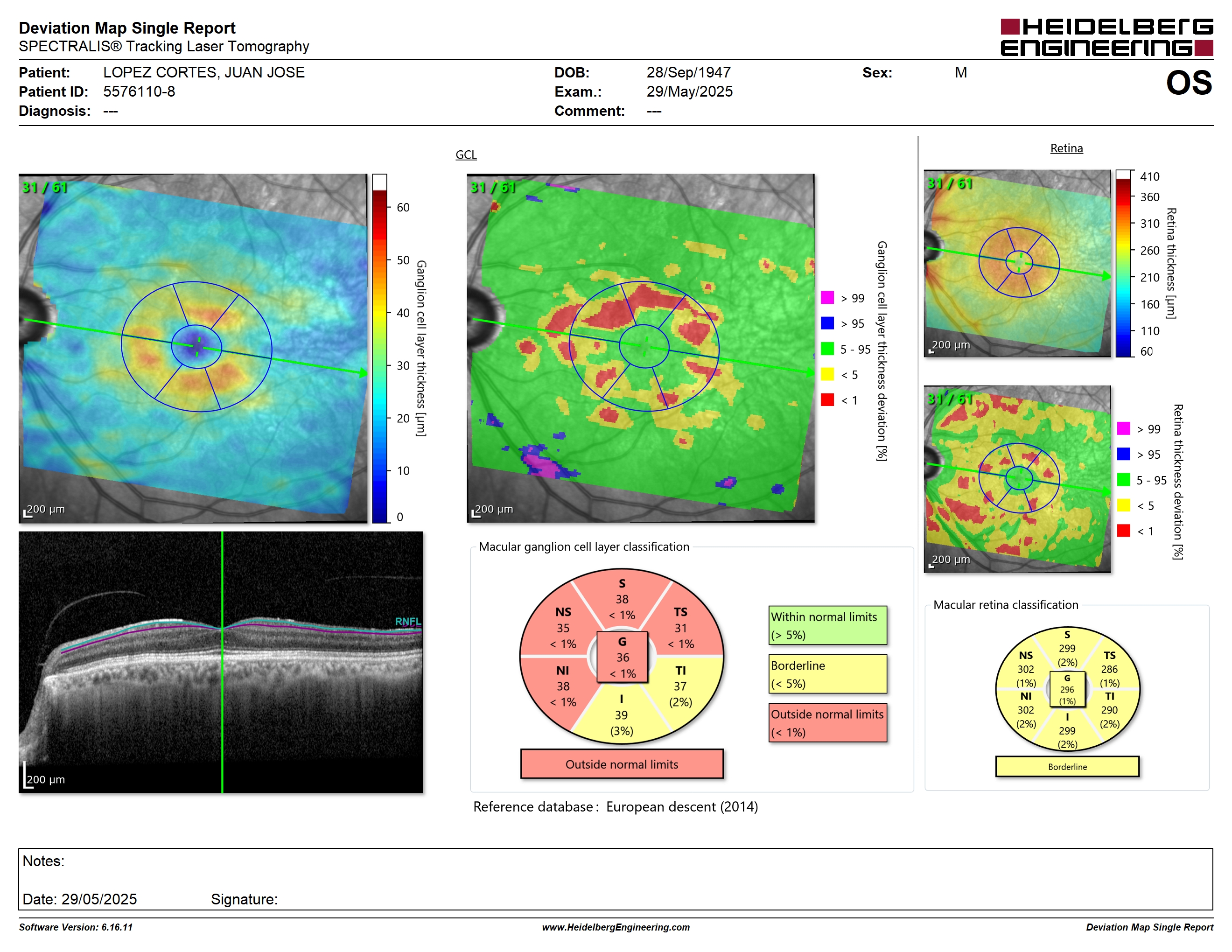The width and height of the screenshot is (1232, 952).
Task: Click the 31 / 61 label on GCL deviation map
Action: point(492,187)
